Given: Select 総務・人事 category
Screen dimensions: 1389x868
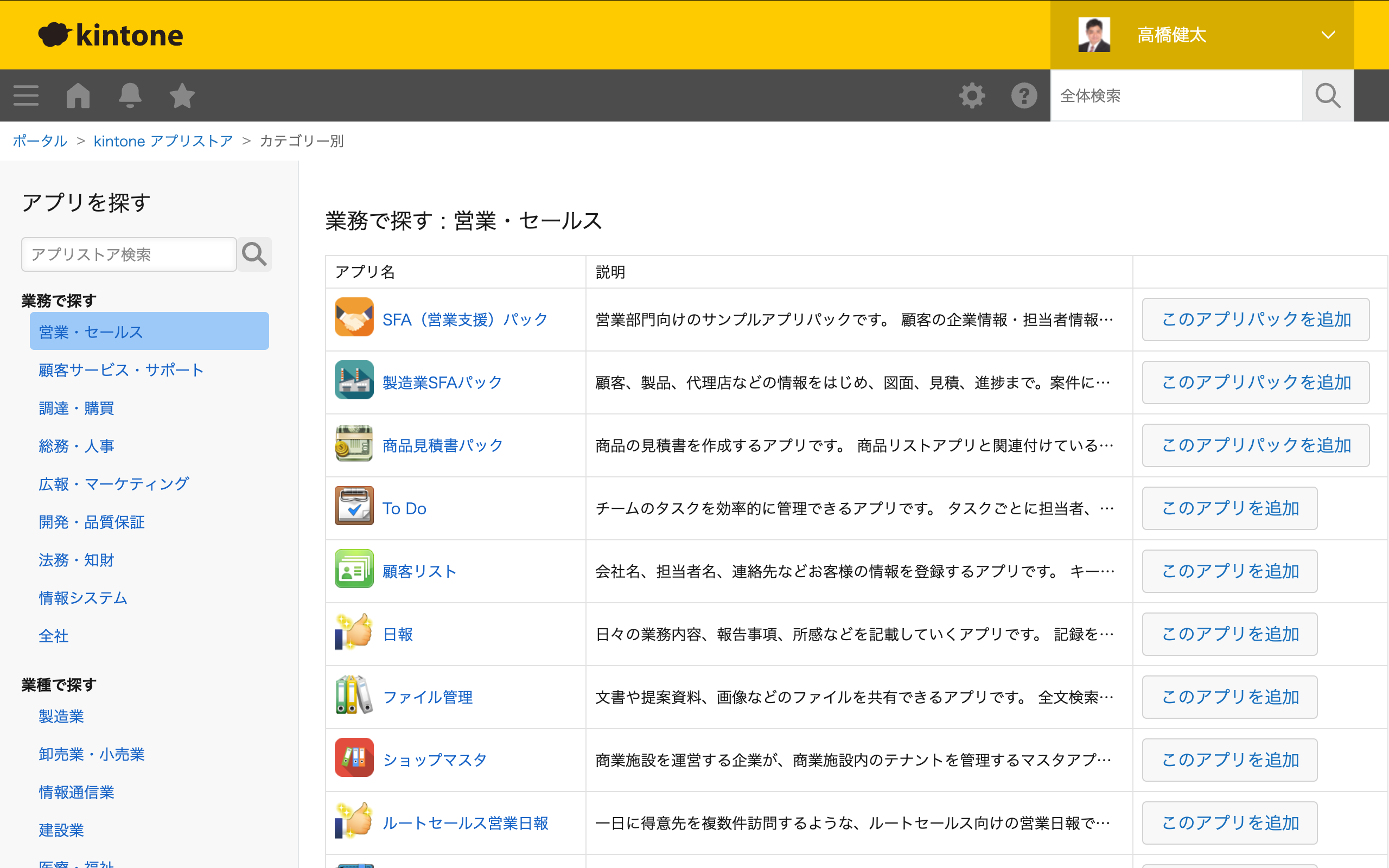Looking at the screenshot, I should pyautogui.click(x=77, y=446).
